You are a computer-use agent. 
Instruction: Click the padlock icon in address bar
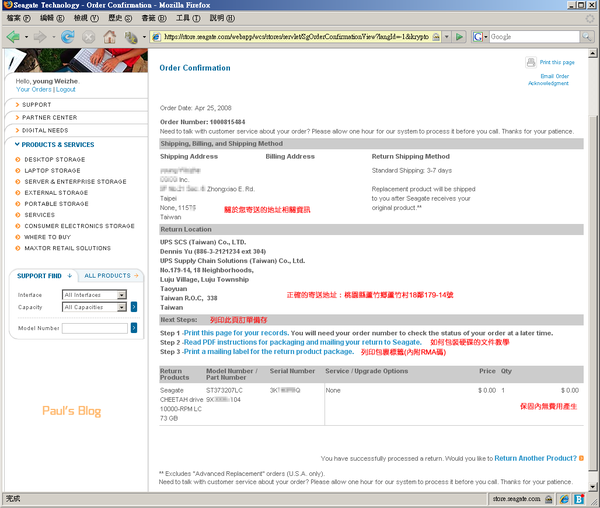pos(436,37)
